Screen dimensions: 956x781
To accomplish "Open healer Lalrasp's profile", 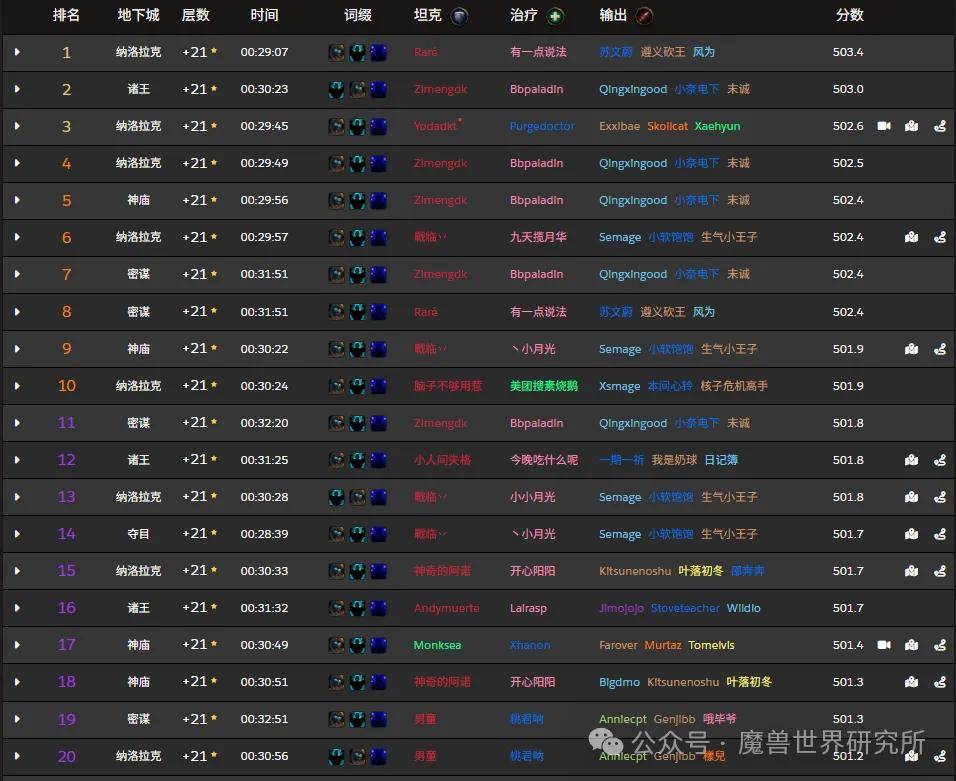I will 528,608.
